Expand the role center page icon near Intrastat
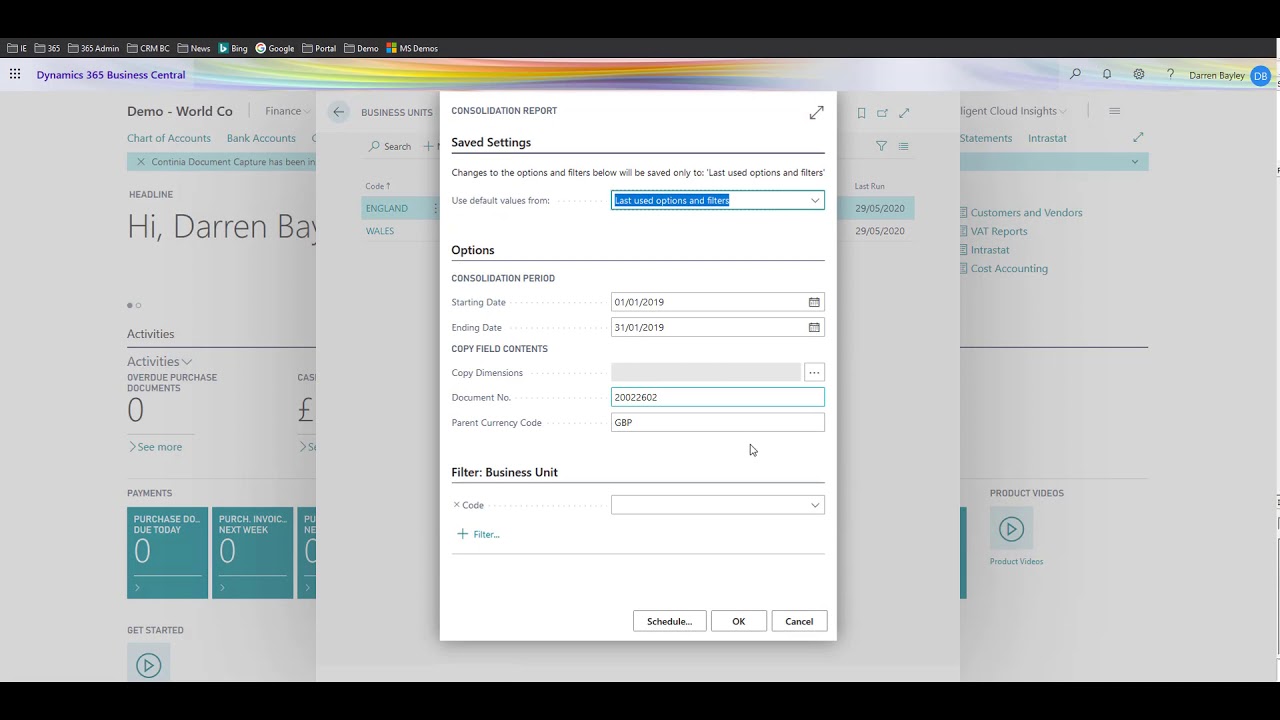The image size is (1280, 720). click(1138, 137)
